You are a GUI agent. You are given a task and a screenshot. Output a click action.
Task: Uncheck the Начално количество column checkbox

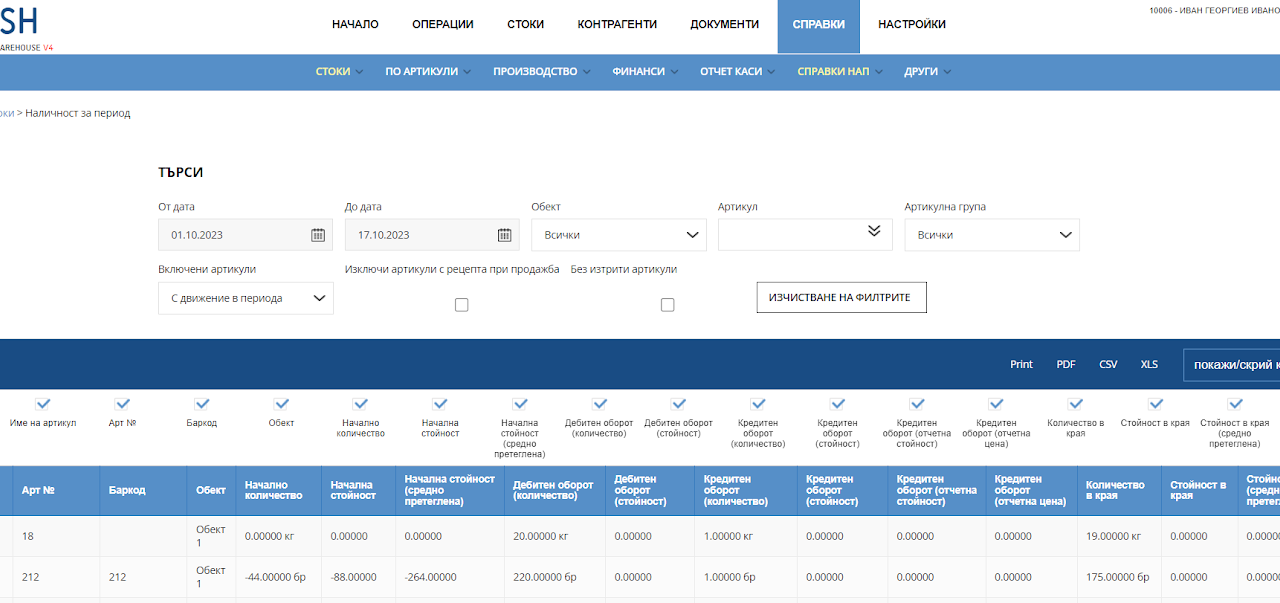361,404
